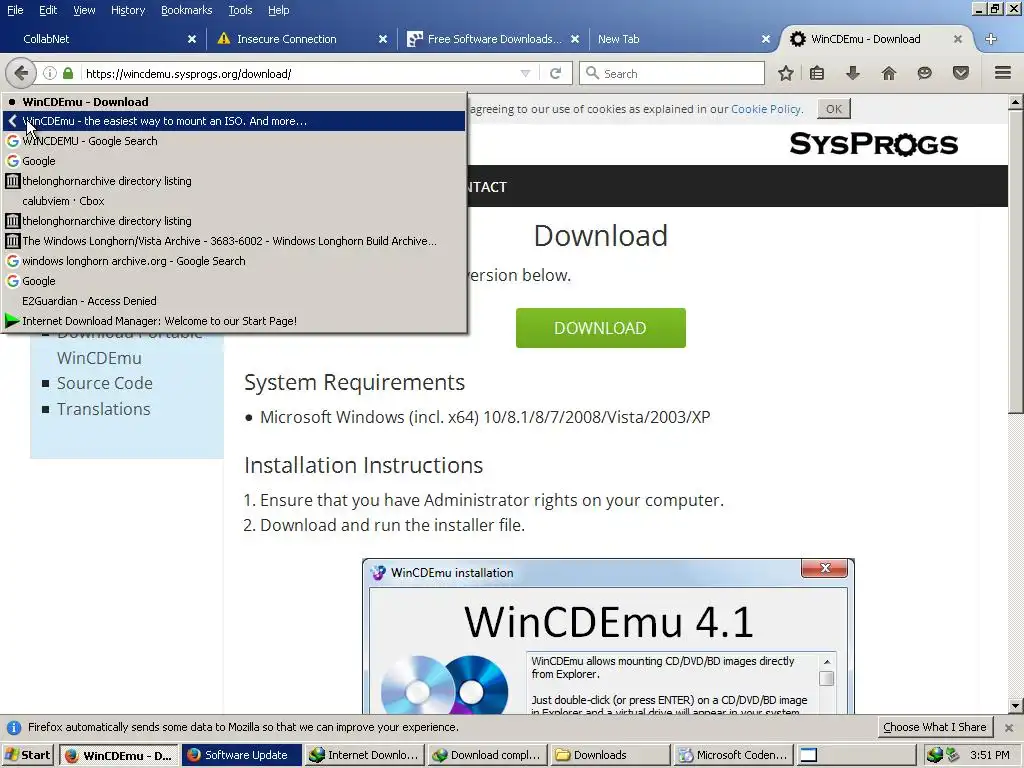Close the New Tab tab
Image resolution: width=1024 pixels, height=768 pixels.
766,39
